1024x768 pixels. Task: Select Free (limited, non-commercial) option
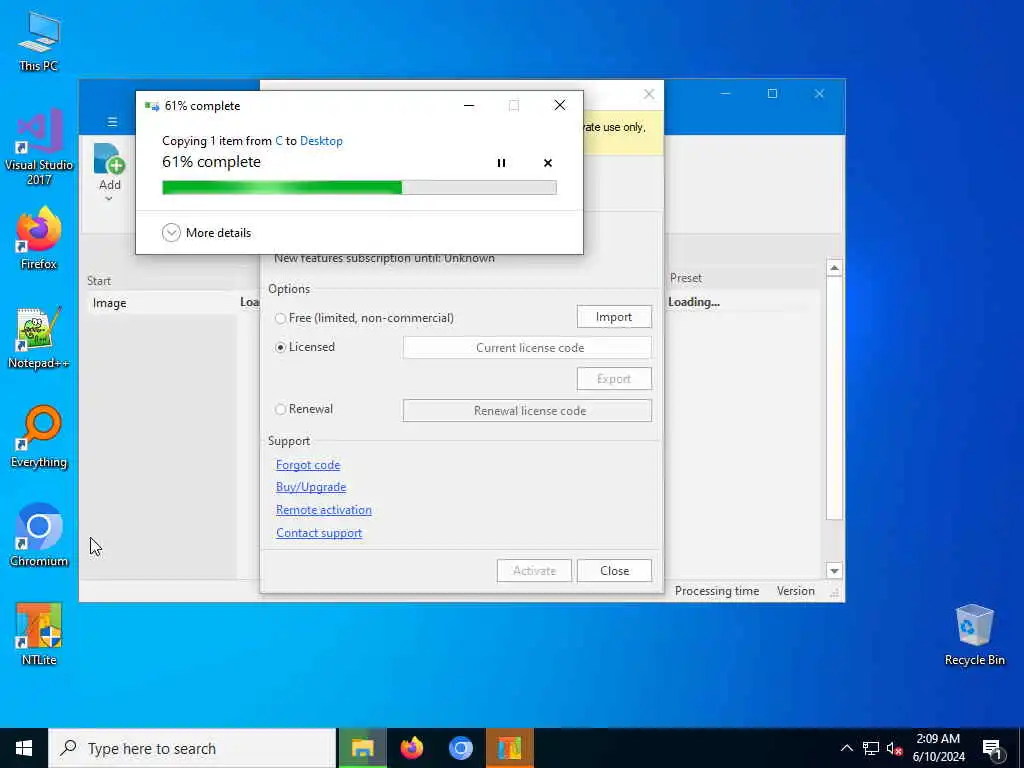364,318
